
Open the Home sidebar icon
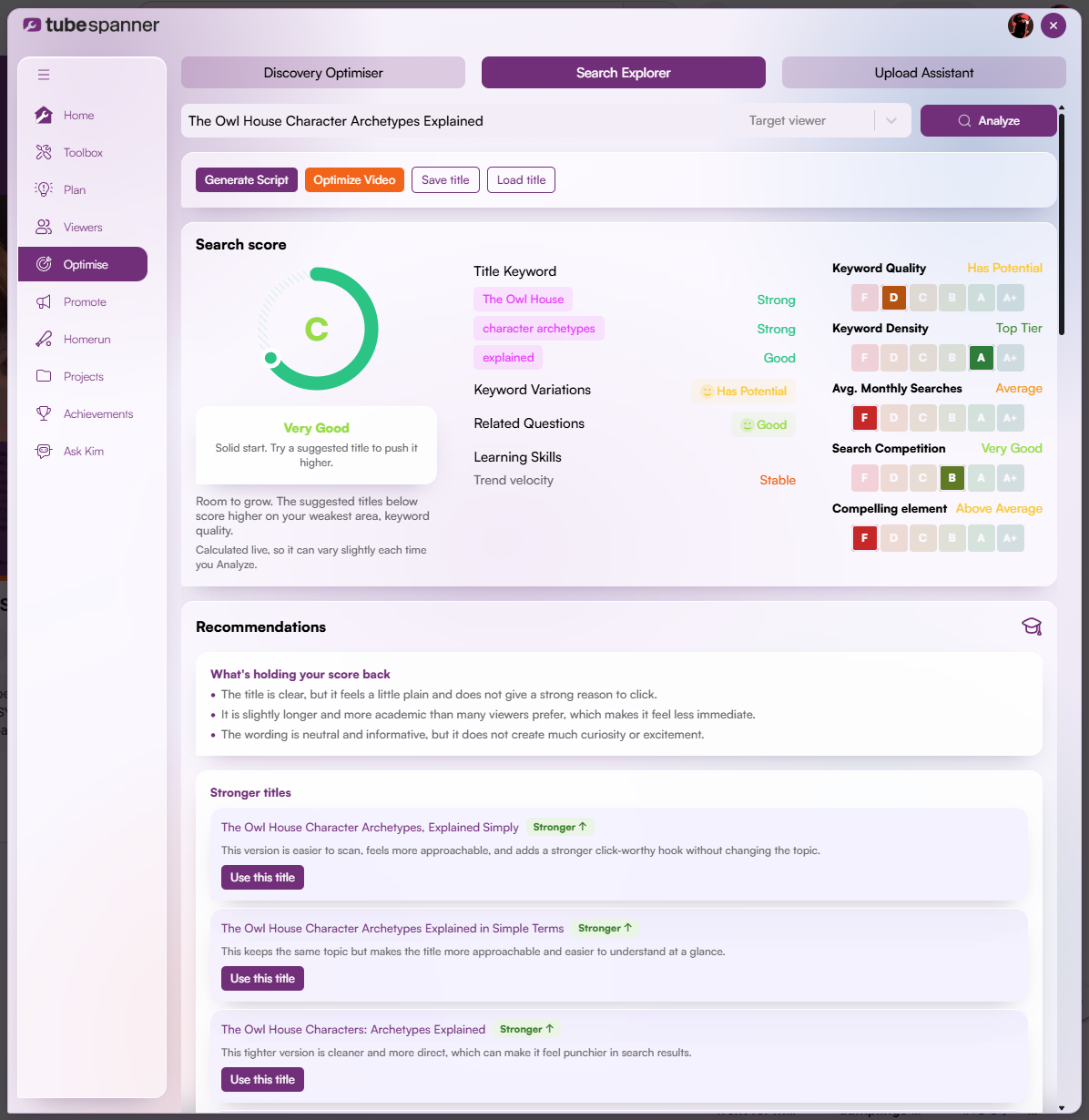44,115
